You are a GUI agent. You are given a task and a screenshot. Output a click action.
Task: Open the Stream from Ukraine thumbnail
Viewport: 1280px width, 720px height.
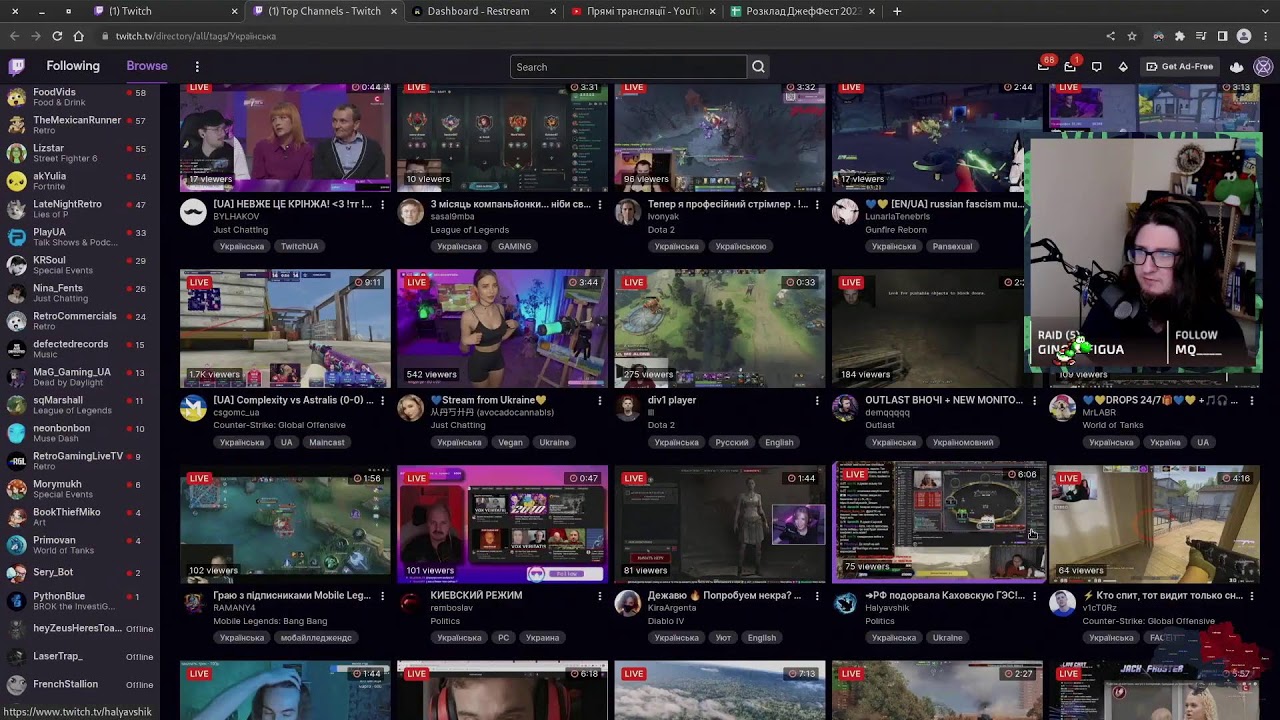502,328
